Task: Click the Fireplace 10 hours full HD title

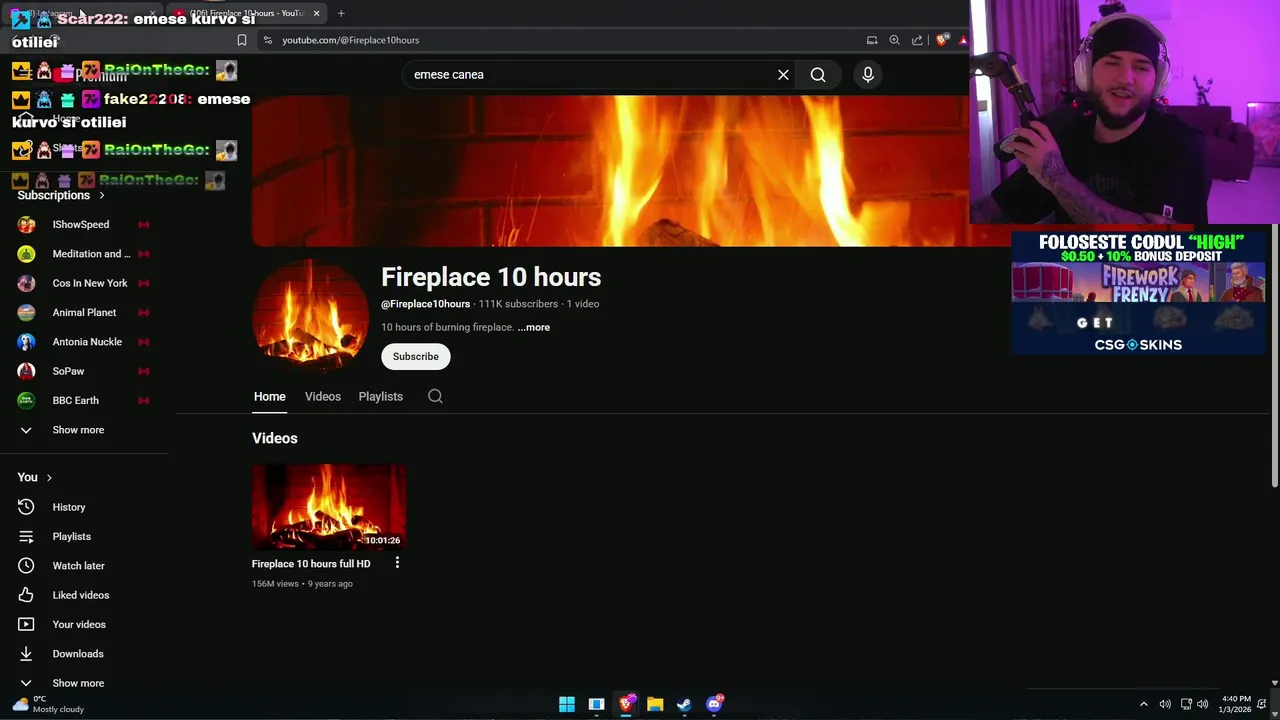Action: [x=311, y=563]
